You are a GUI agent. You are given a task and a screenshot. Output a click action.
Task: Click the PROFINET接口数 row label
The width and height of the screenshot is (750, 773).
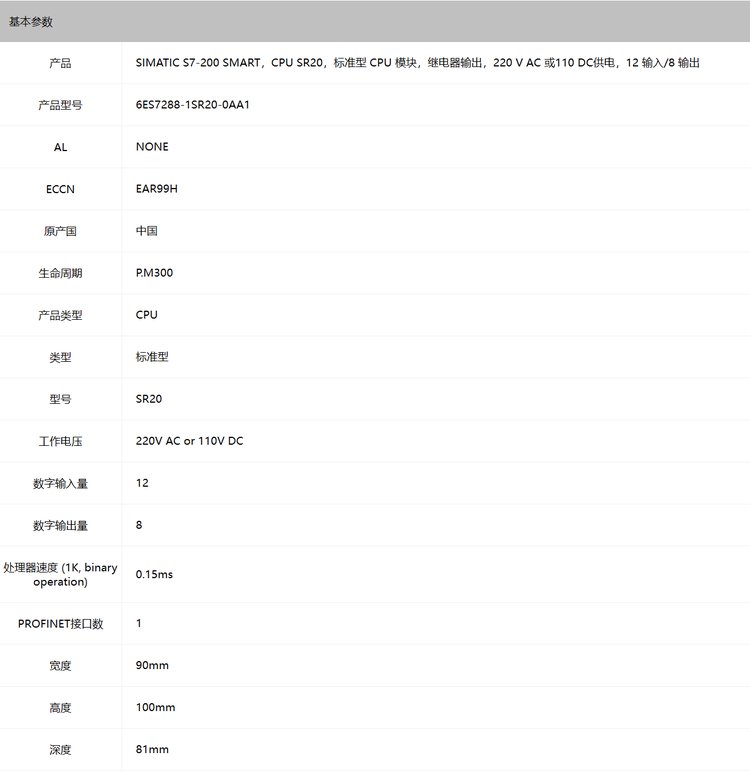tap(60, 623)
